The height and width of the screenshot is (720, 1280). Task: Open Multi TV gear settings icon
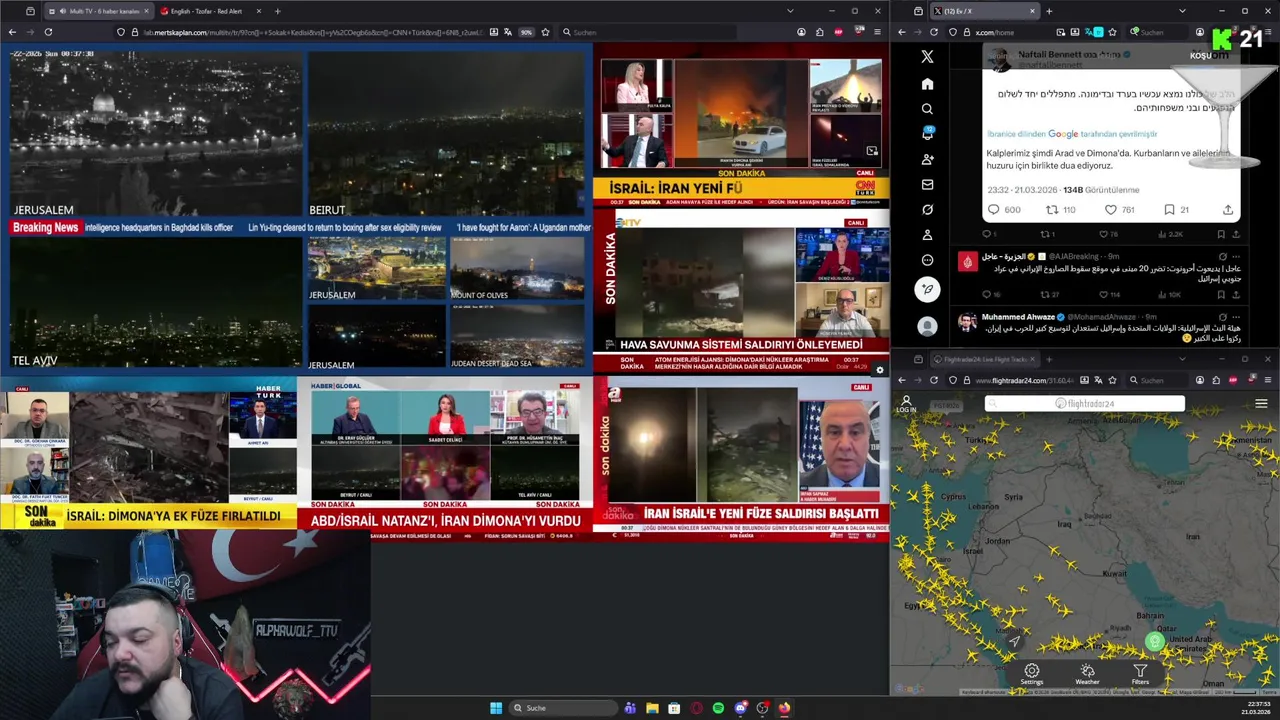point(880,370)
